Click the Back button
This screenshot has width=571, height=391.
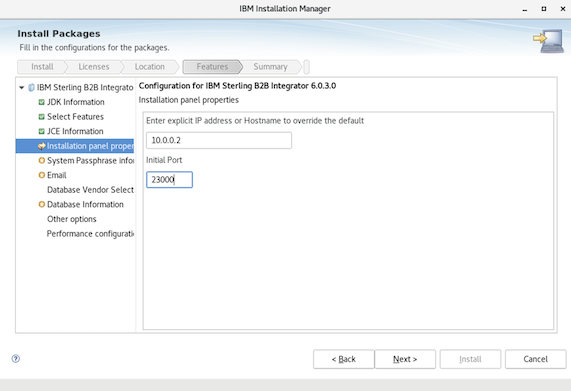tap(343, 359)
